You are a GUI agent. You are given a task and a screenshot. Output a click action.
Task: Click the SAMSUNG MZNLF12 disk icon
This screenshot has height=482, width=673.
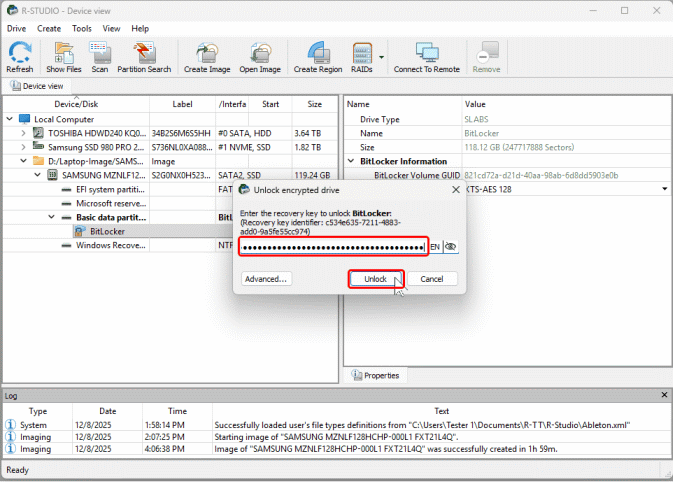coord(52,175)
